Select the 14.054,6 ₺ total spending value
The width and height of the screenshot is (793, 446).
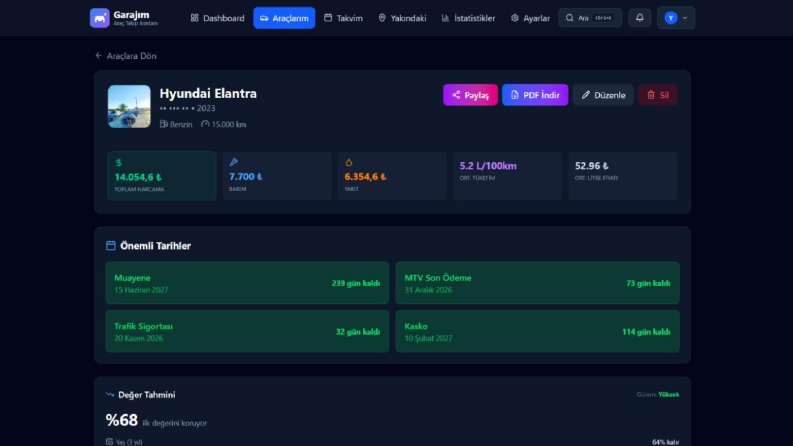[138, 177]
